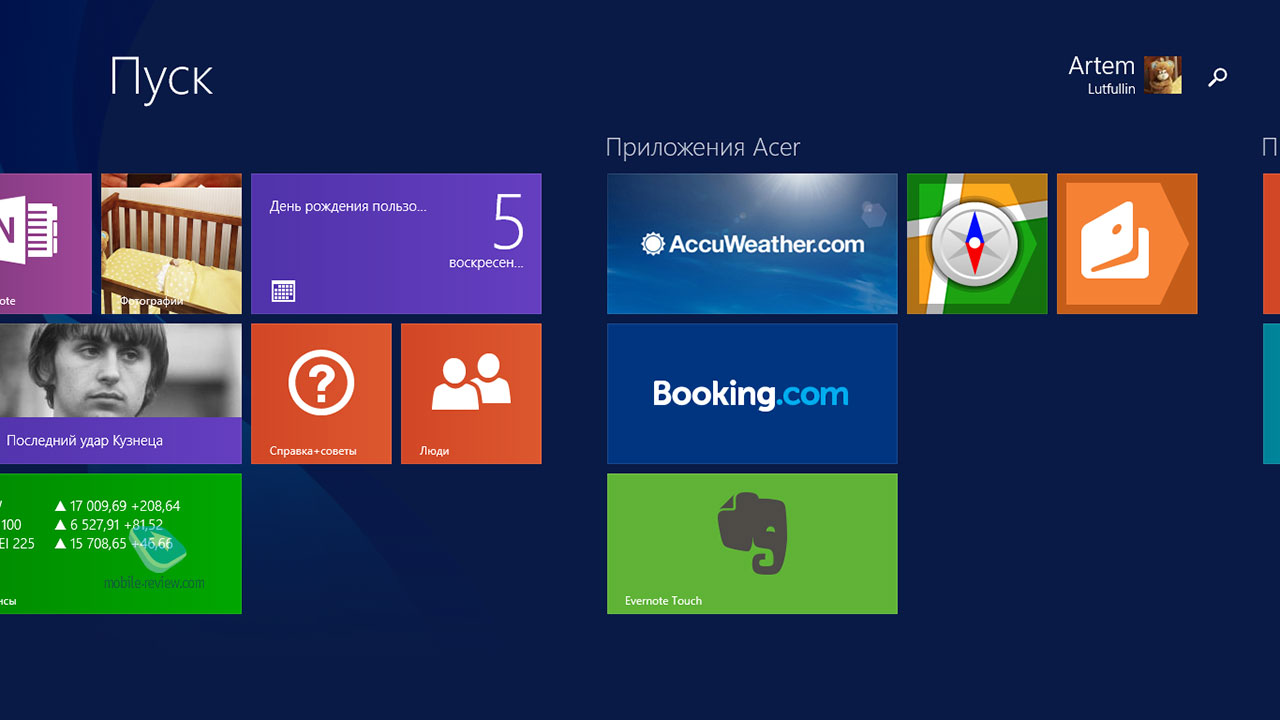Viewport: 1280px width, 720px height.
Task: Open the Люди (People) tile
Action: coord(471,394)
